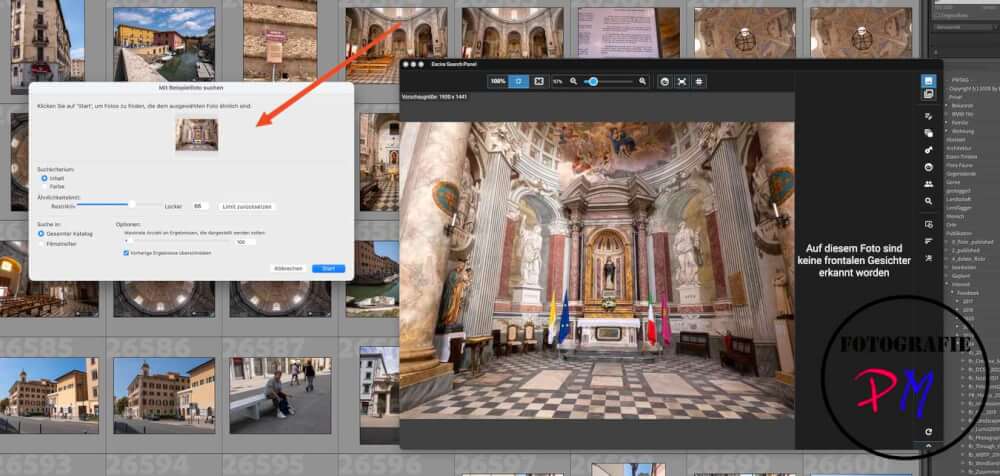
Task: Expand the 'Bekannte' keyword tree item
Action: tap(946, 104)
